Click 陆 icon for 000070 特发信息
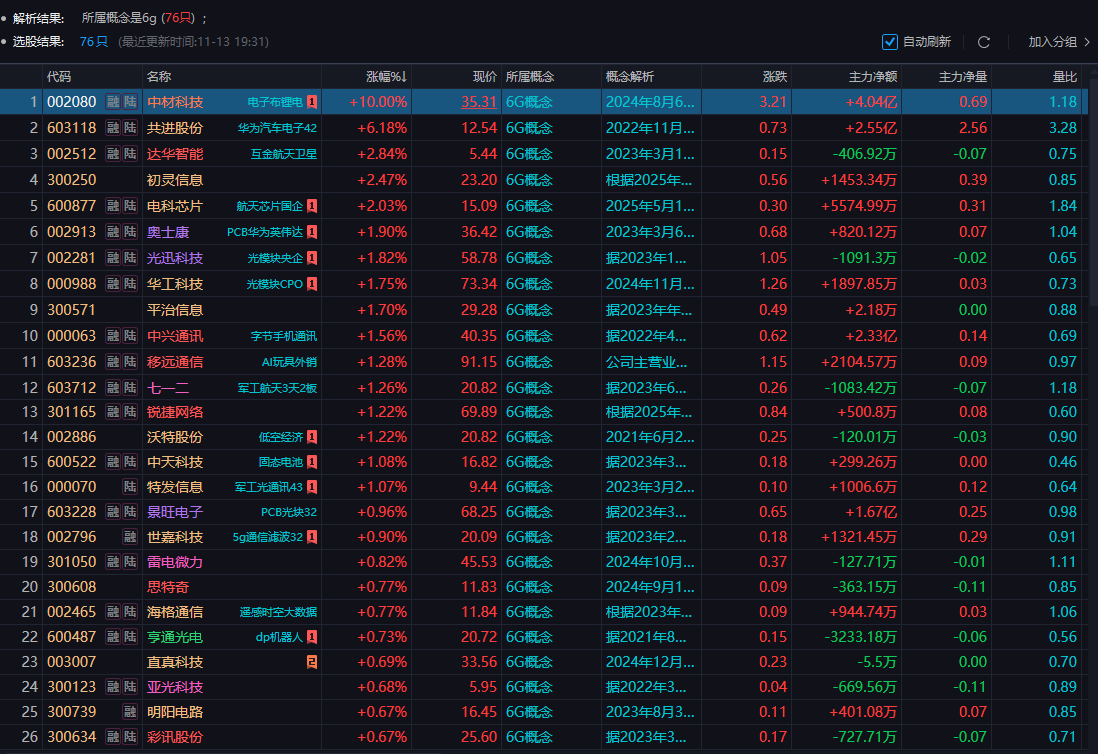Viewport: 1098px width, 754px height. [130, 487]
